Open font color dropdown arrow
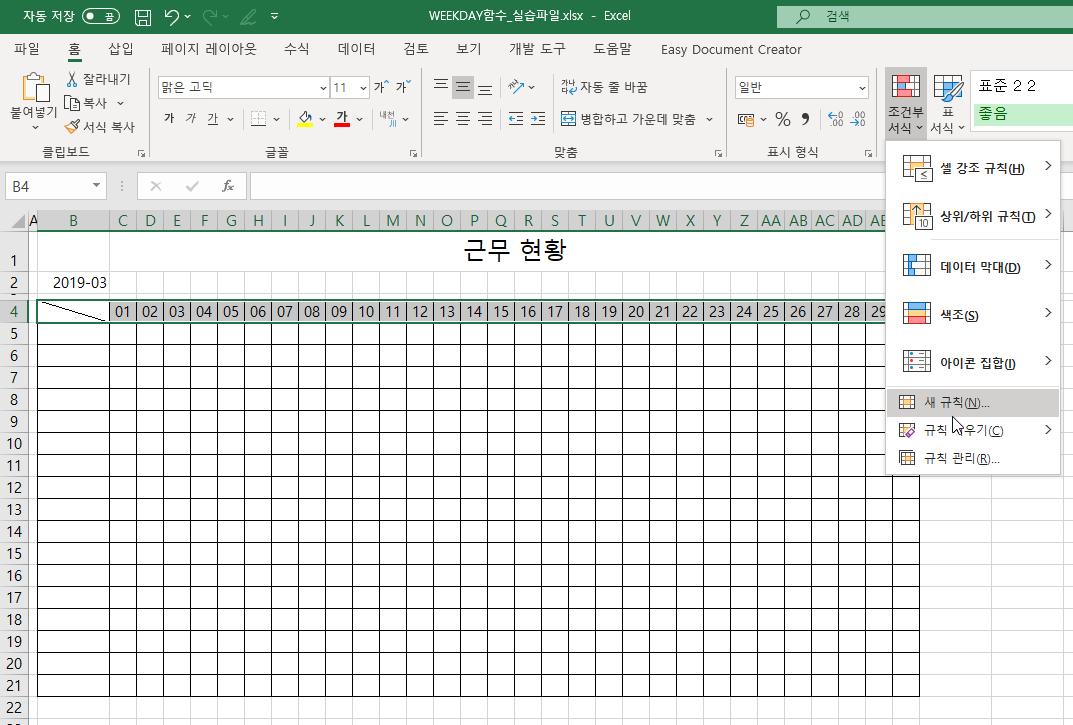1073x725 pixels. (x=359, y=119)
